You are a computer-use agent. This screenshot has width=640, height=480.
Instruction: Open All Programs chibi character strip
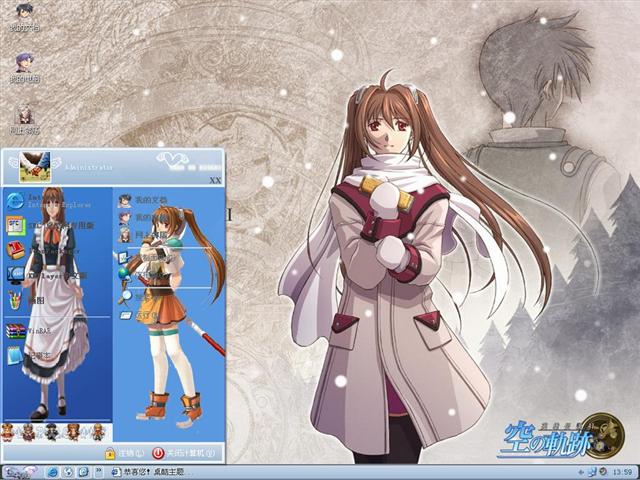(56, 433)
